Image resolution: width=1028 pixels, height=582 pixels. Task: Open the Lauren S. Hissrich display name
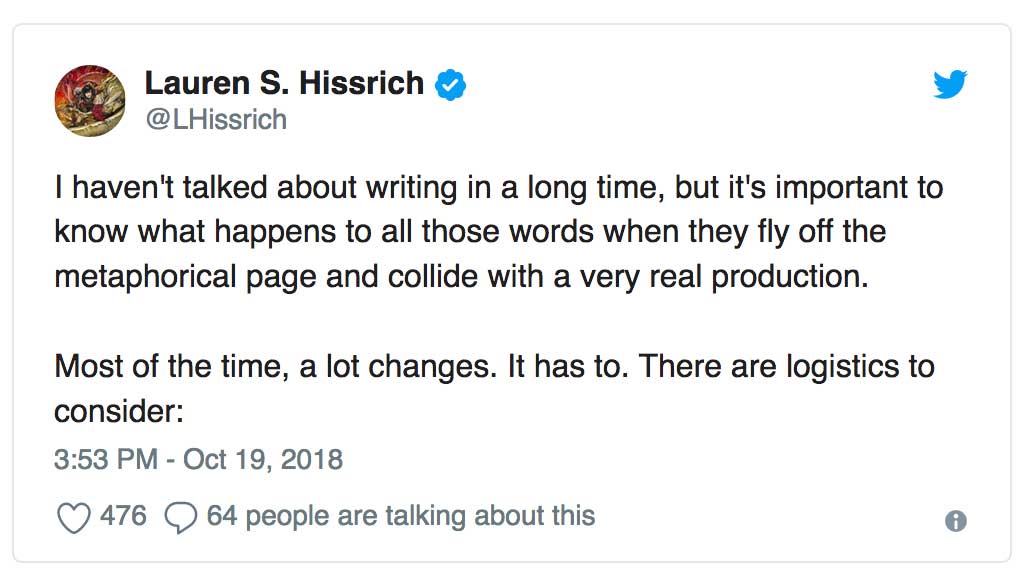point(285,83)
